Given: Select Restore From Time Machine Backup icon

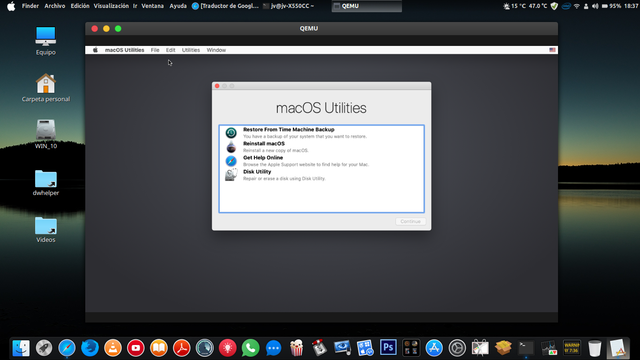Looking at the screenshot, I should tap(231, 133).
